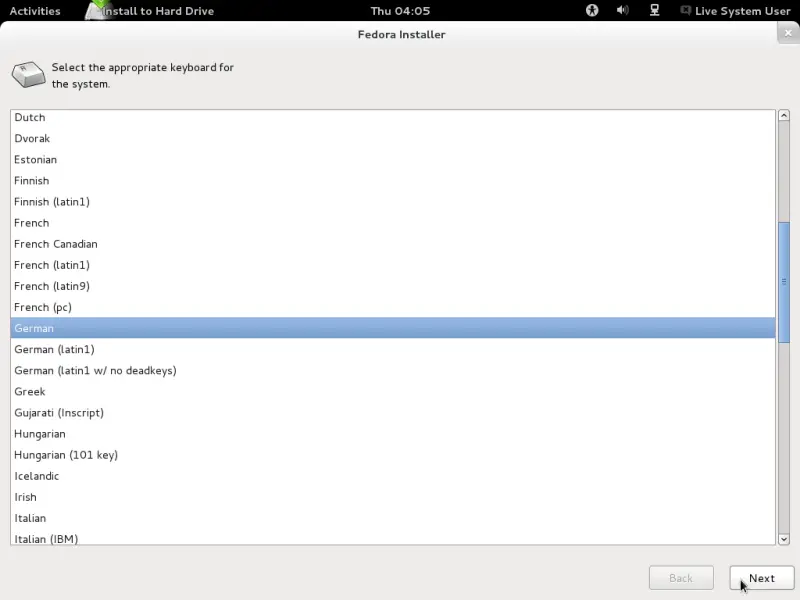Image resolution: width=800 pixels, height=600 pixels.
Task: Select the plain Hungarian keyboard
Action: (x=393, y=434)
